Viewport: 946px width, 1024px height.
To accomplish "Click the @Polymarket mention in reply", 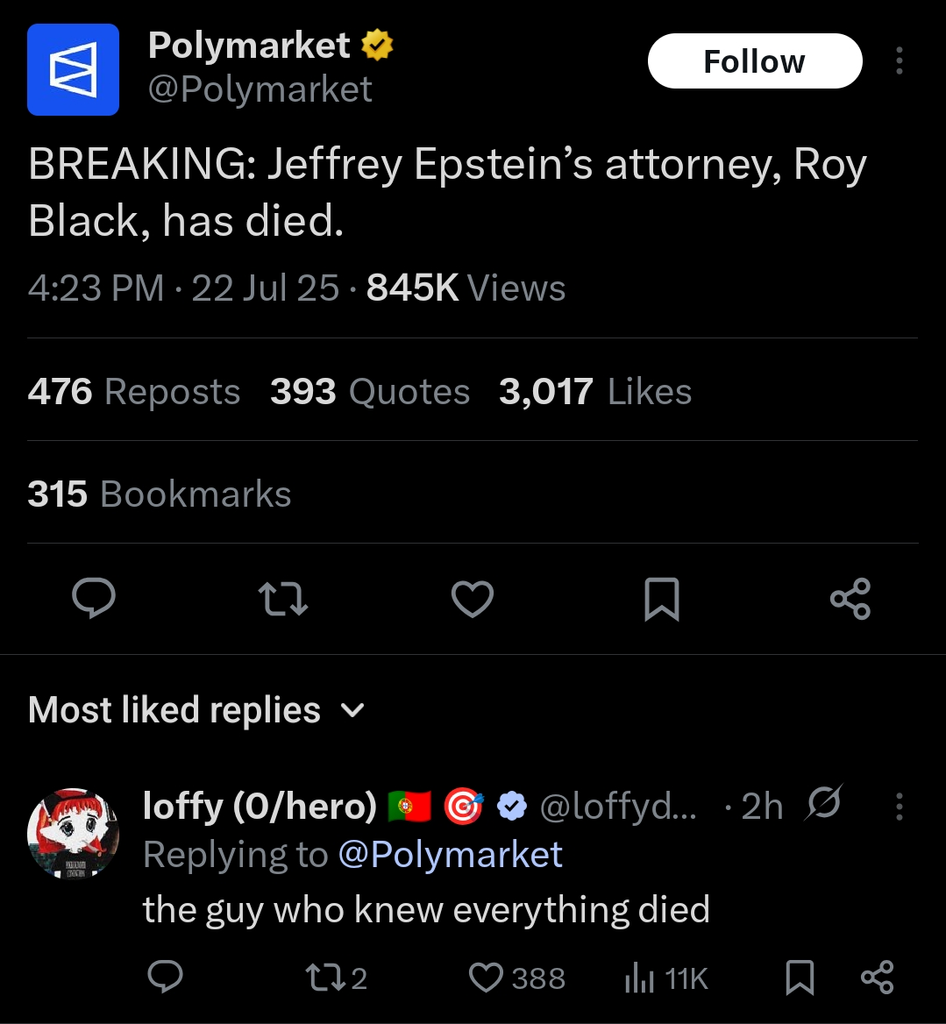I will [x=450, y=854].
